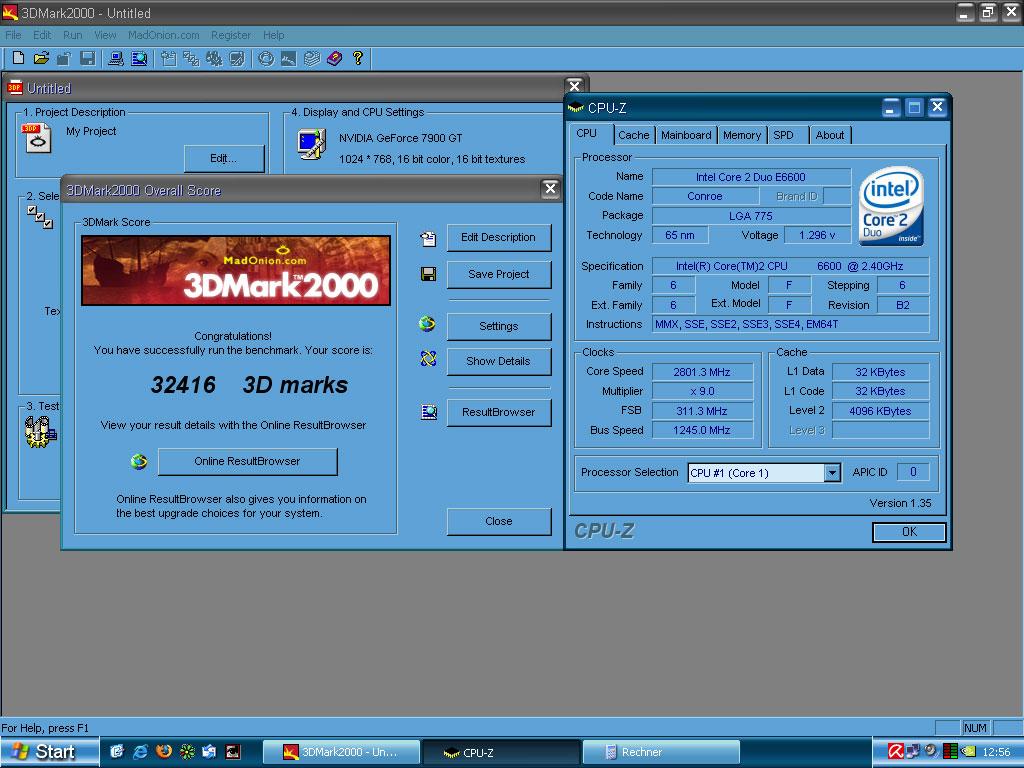Click the ResultBrowser magnifier toolbar icon
Screen dimensions: 1024x768
pyautogui.click(x=139, y=58)
